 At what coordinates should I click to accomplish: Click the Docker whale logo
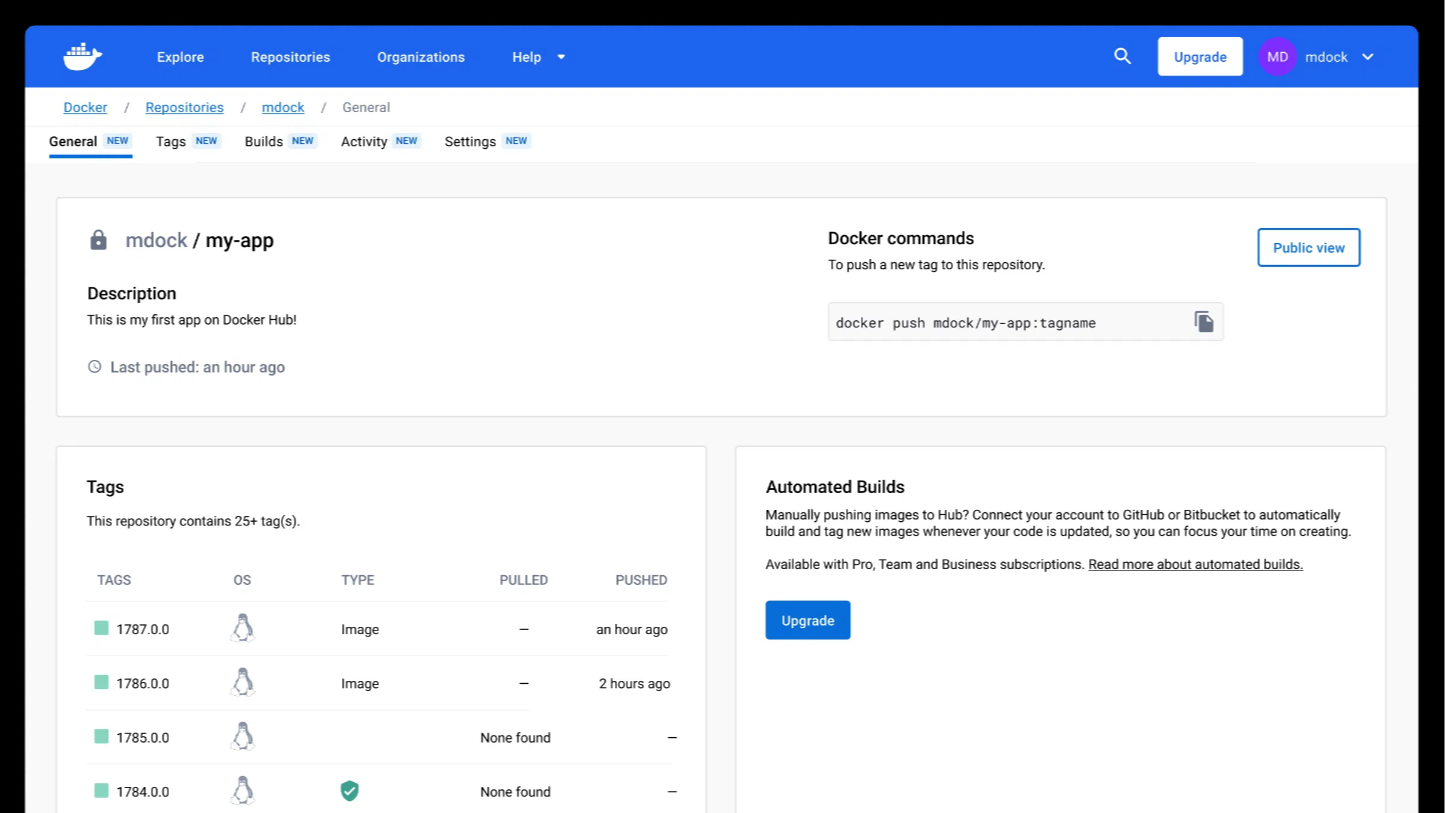pyautogui.click(x=82, y=57)
